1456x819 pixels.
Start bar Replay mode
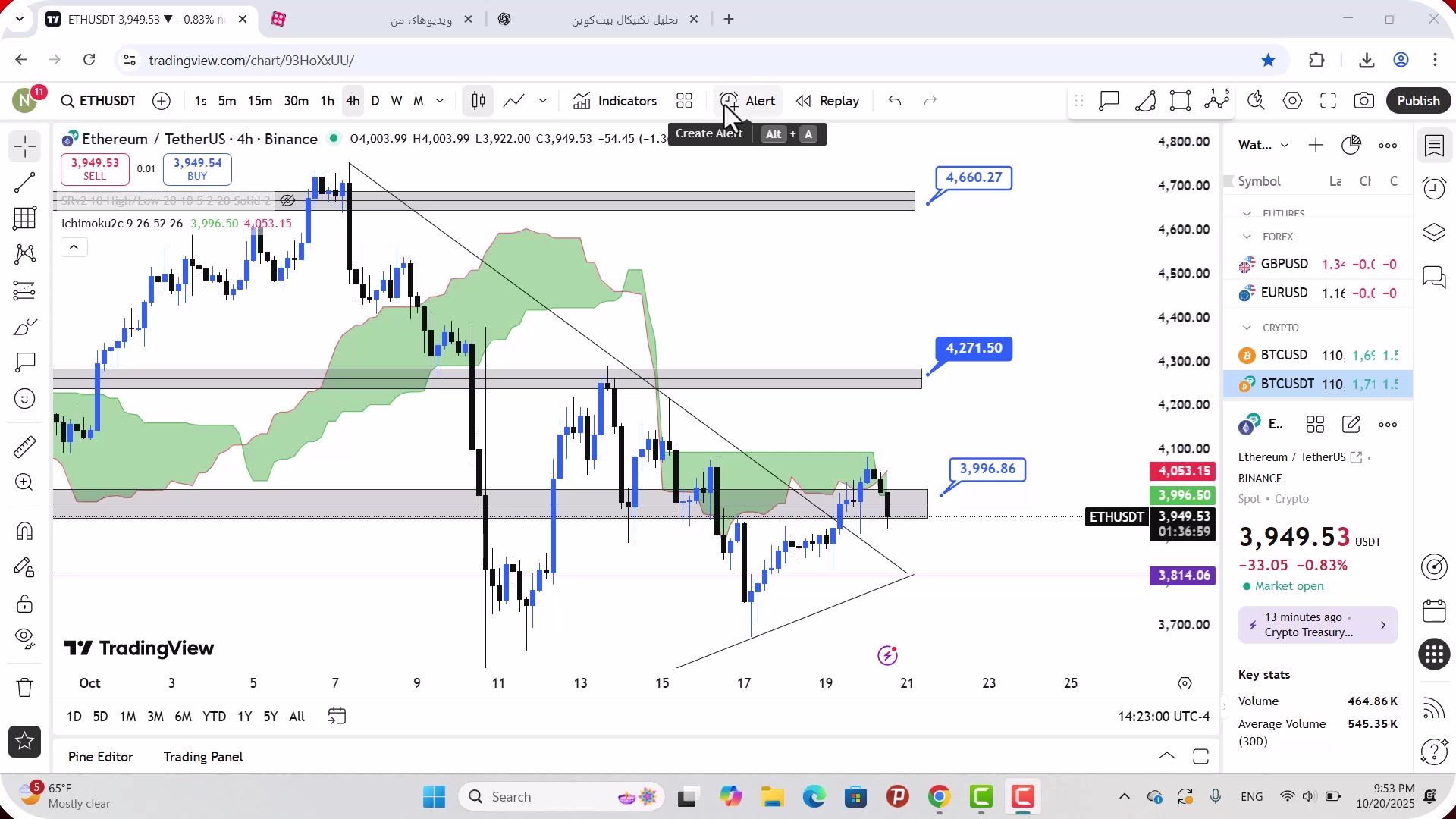click(827, 101)
